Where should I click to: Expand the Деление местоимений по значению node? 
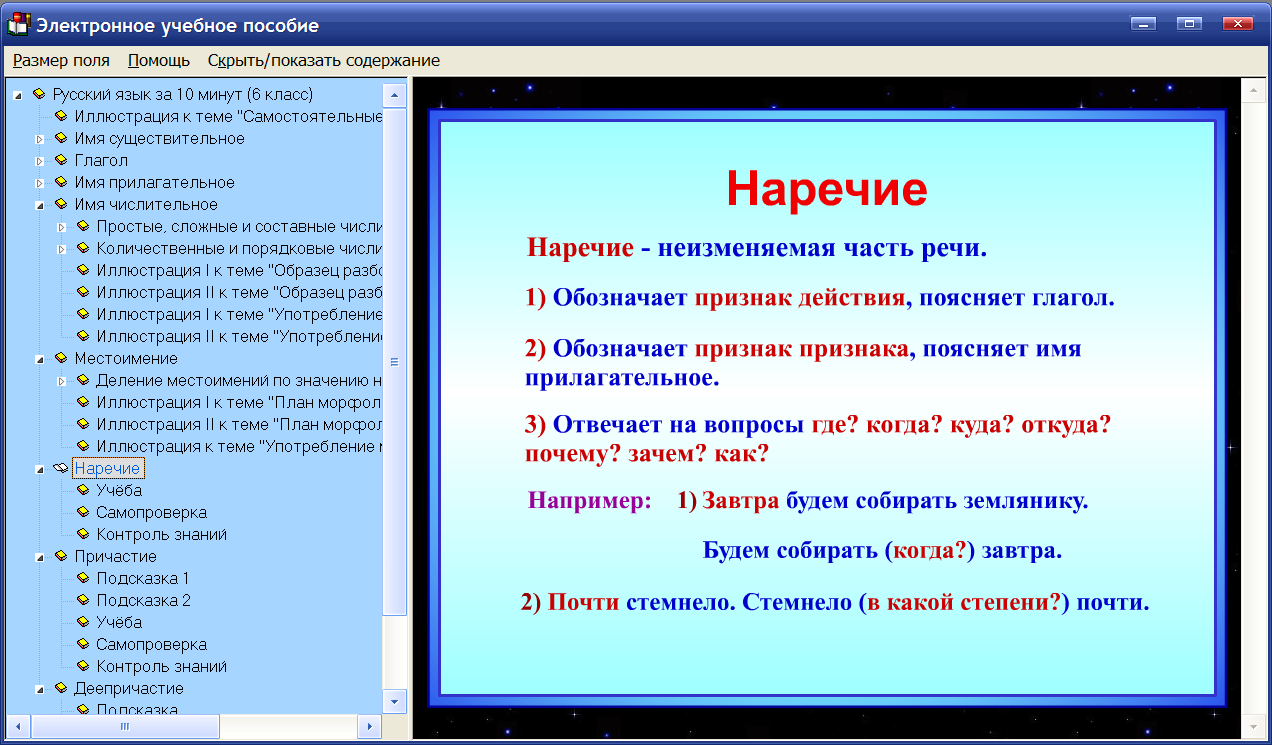(x=62, y=379)
